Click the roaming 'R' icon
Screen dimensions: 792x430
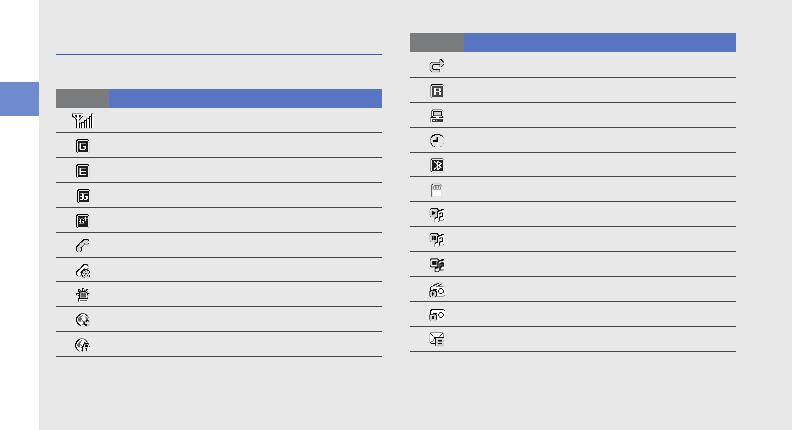[x=437, y=90]
